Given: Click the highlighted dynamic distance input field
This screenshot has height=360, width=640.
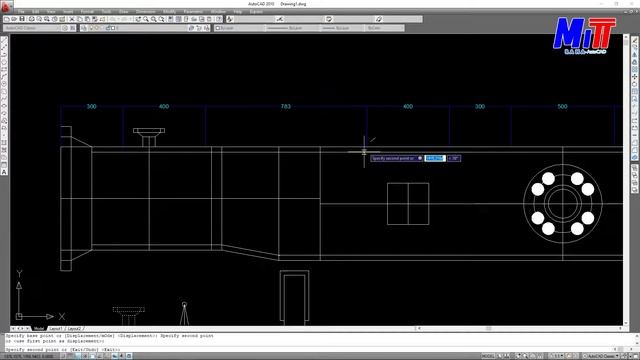Looking at the screenshot, I should point(435,158).
